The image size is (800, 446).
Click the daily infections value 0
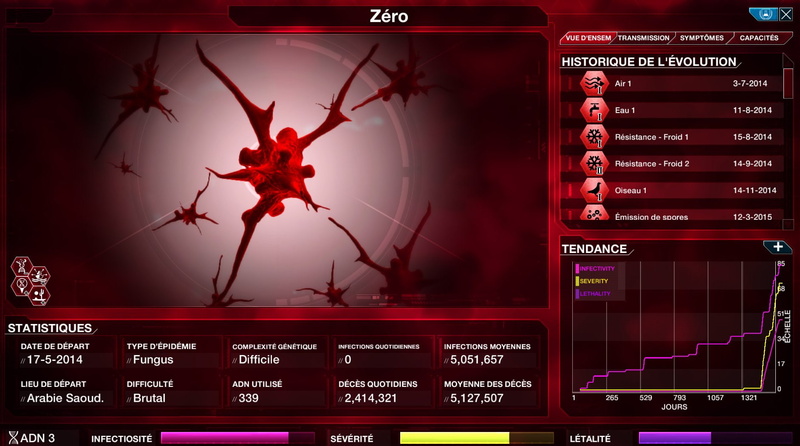coord(348,360)
